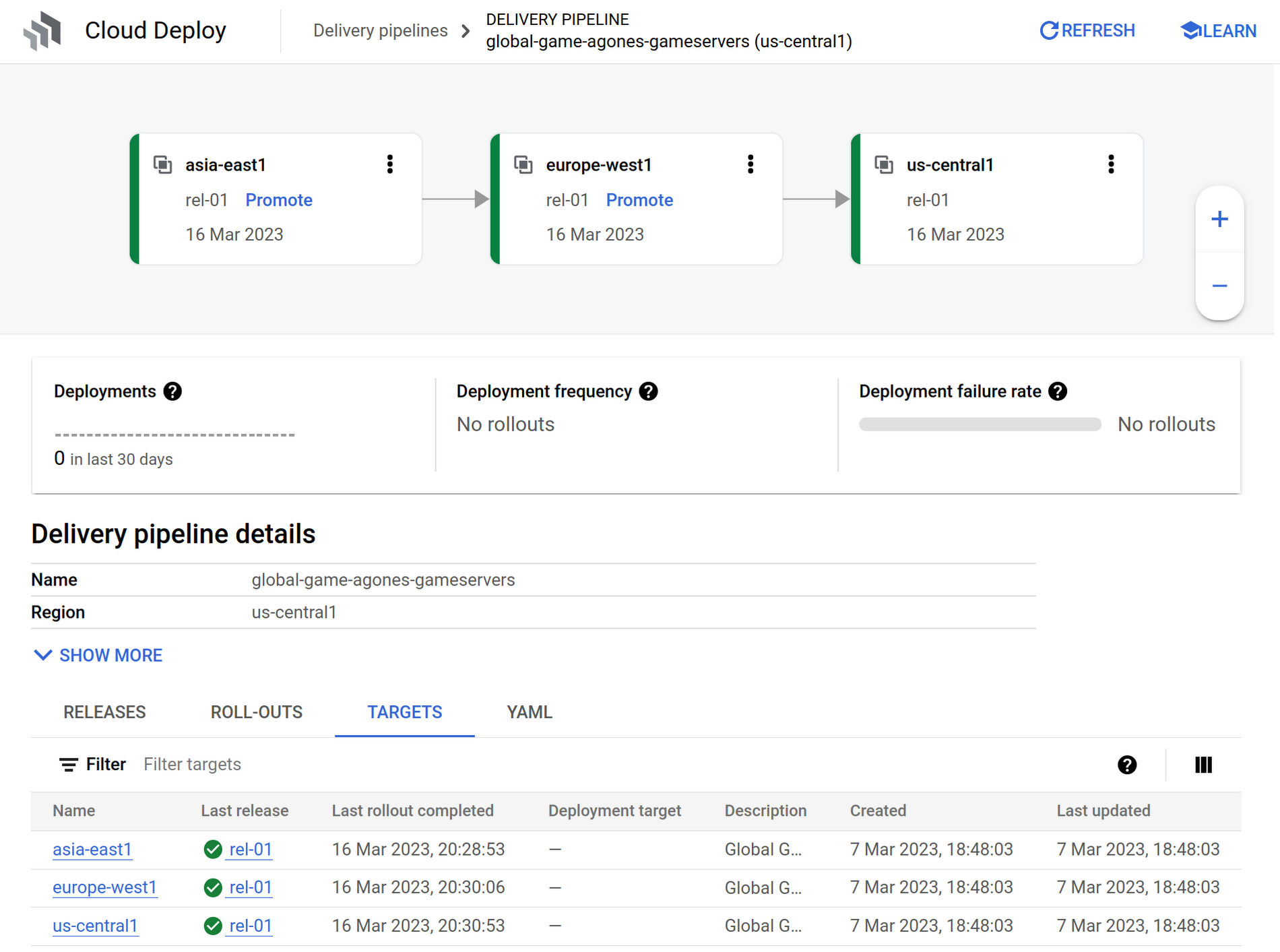The image size is (1280, 952).
Task: Click the Cloud Deploy logo icon
Action: point(42,30)
